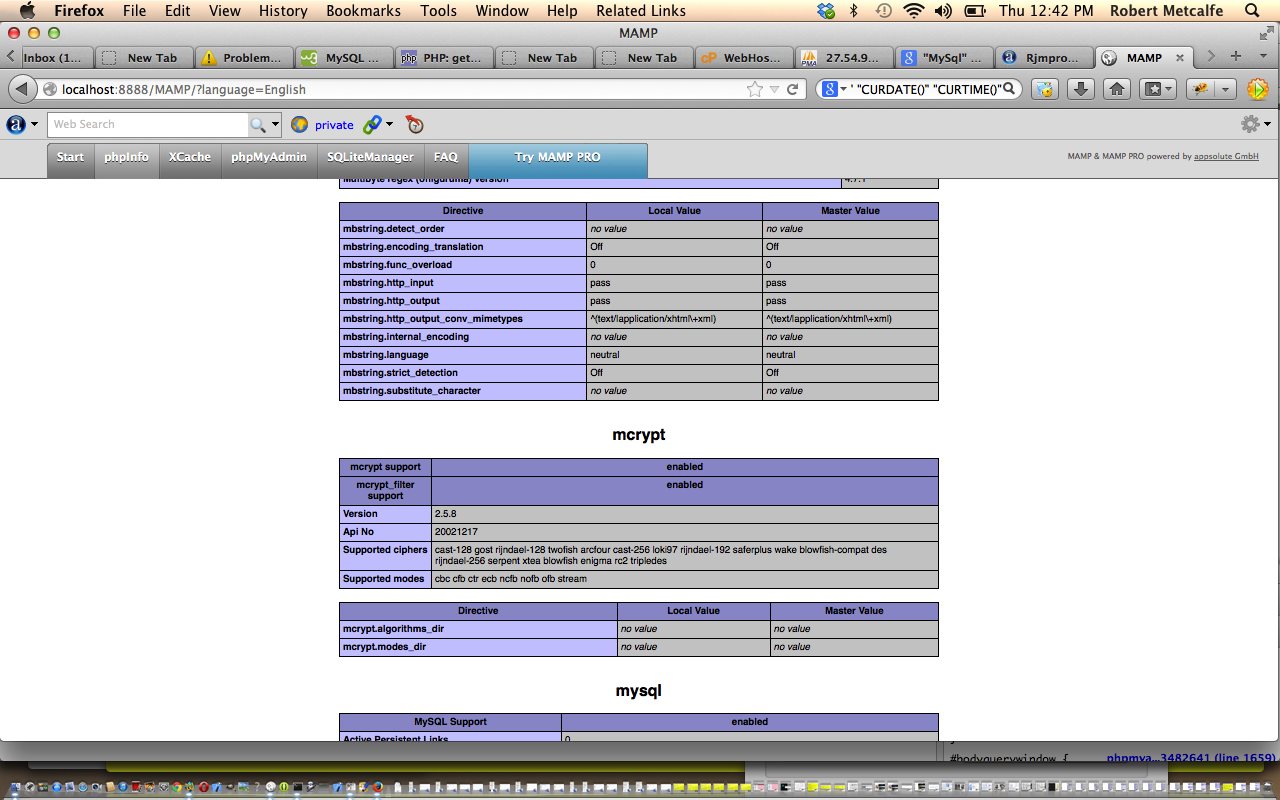Click the stopwatch toolbar icon

[415, 125]
